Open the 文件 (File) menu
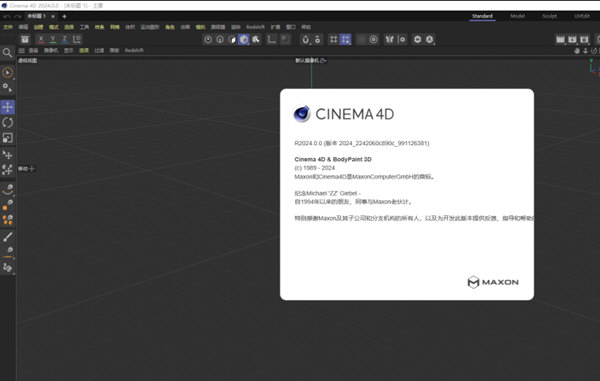Image resolution: width=600 pixels, height=381 pixels. pyautogui.click(x=8, y=27)
